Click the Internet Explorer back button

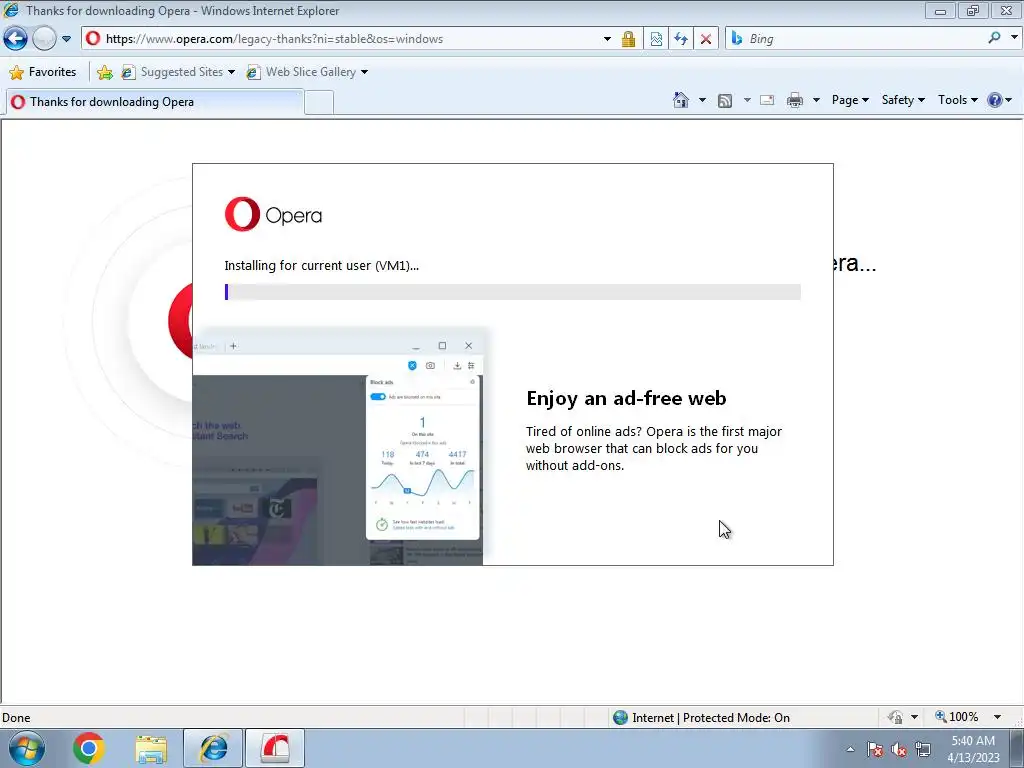[16, 39]
